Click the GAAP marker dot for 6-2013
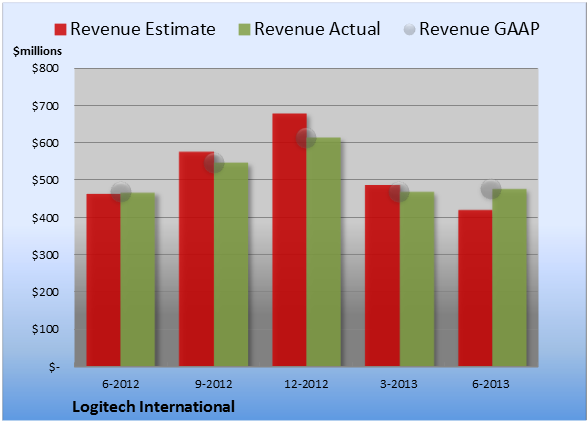The height and width of the screenshot is (422, 588). point(491,189)
